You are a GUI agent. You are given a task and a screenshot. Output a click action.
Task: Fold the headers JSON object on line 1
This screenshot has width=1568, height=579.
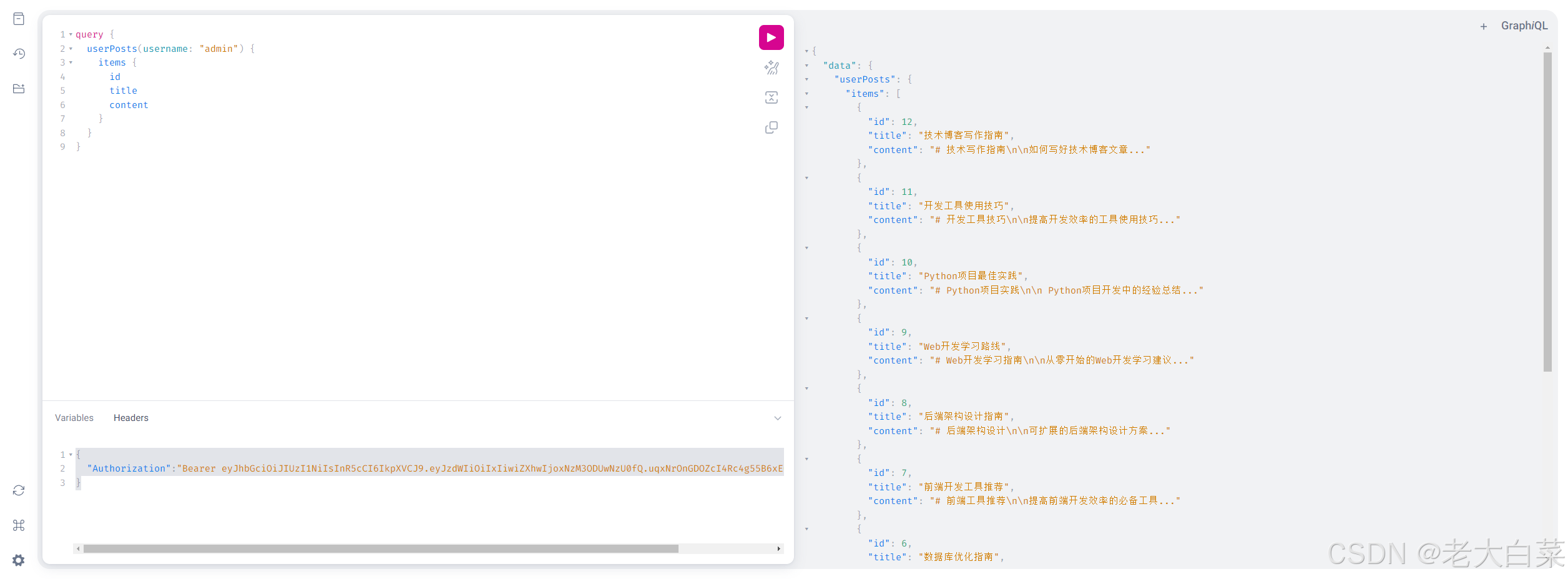[71, 455]
